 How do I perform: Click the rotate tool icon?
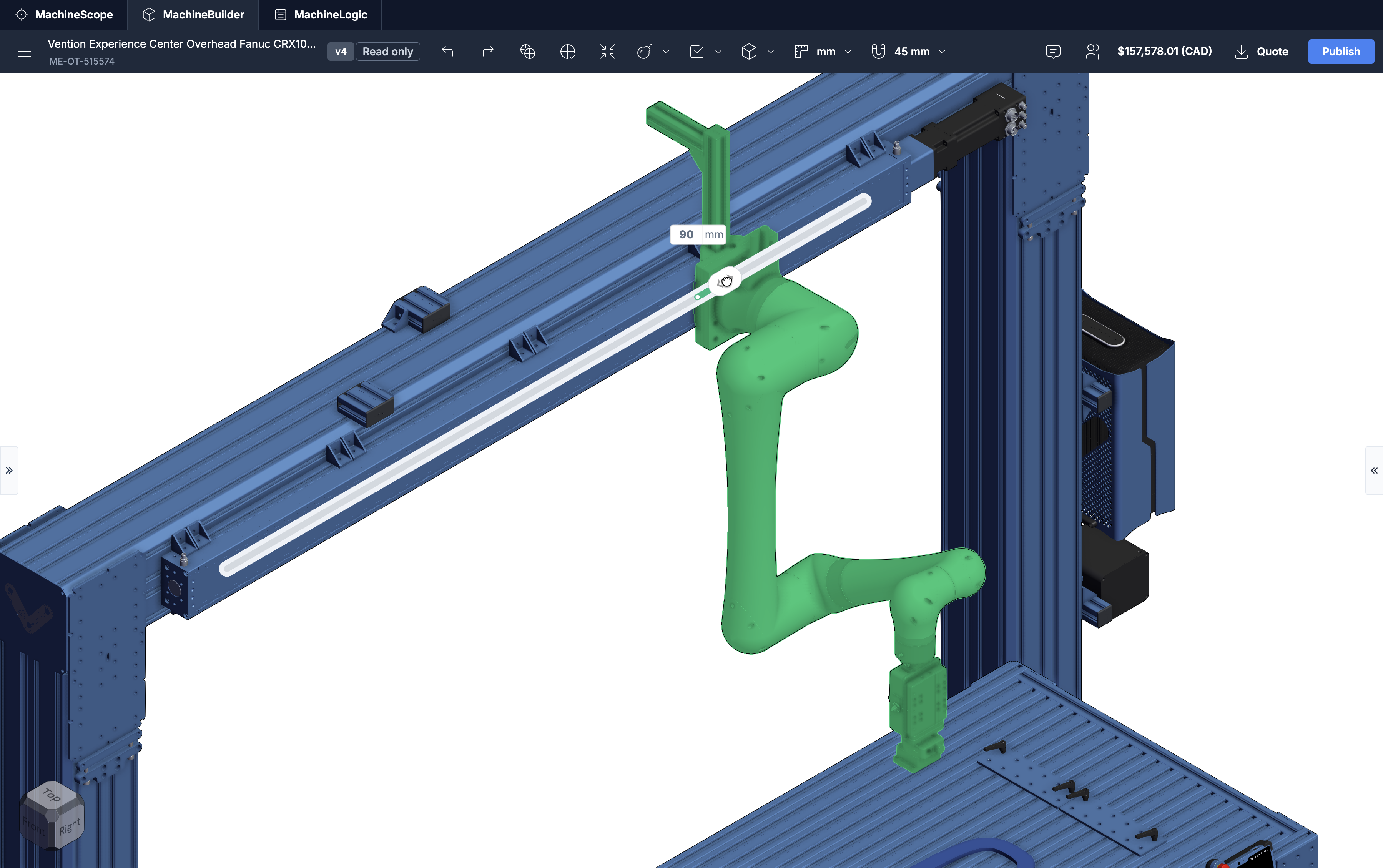[645, 52]
